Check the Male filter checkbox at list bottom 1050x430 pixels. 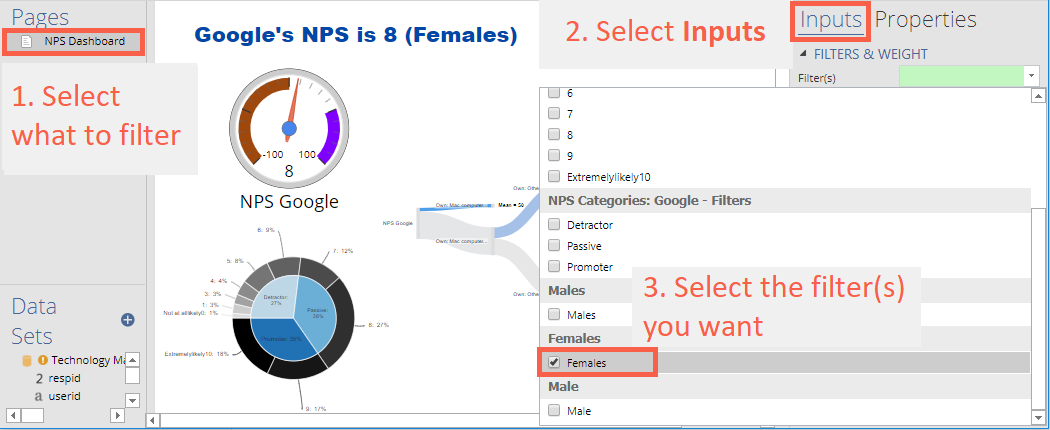[554, 411]
